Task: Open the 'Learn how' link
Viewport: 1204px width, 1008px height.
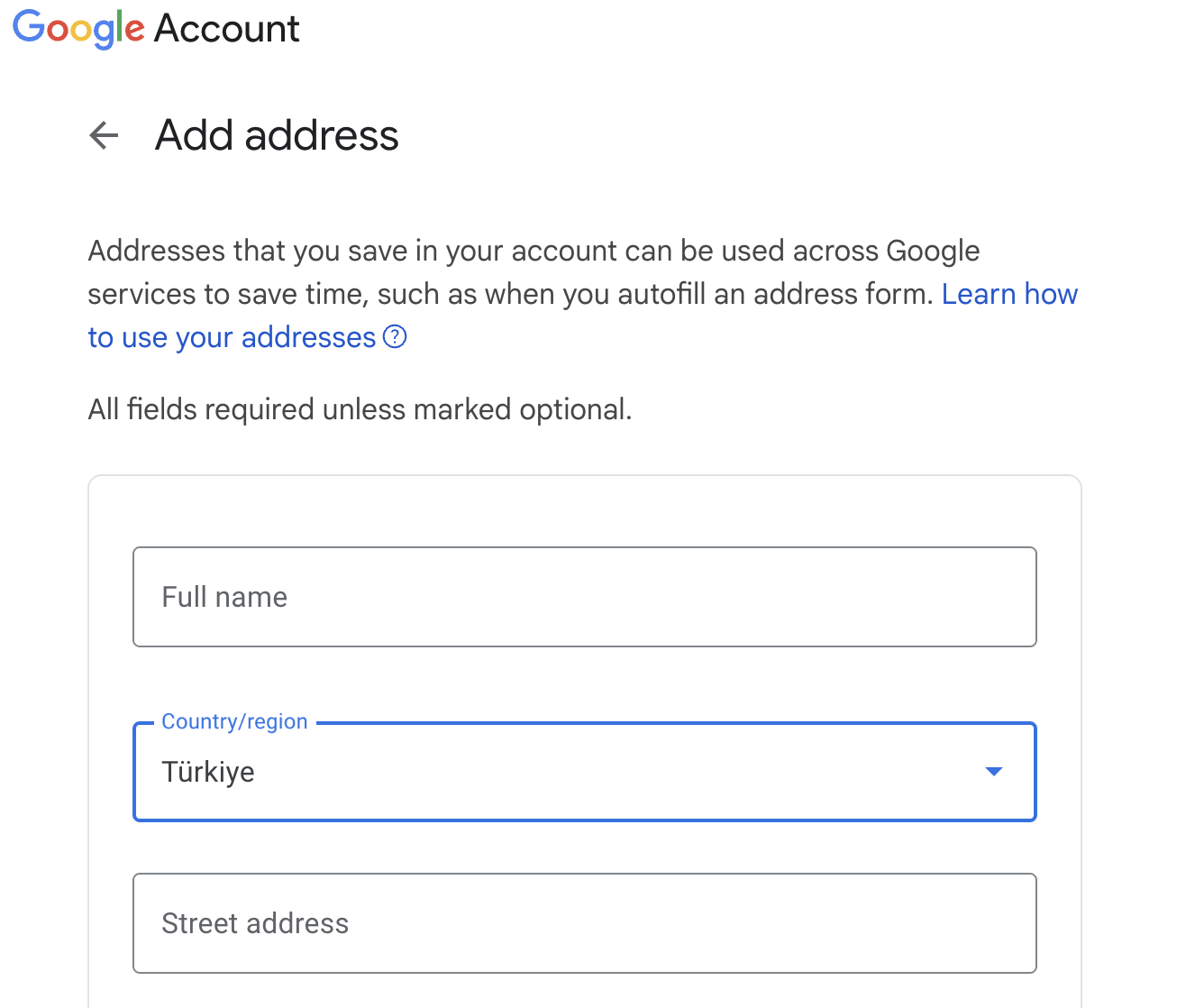Action: click(1009, 294)
